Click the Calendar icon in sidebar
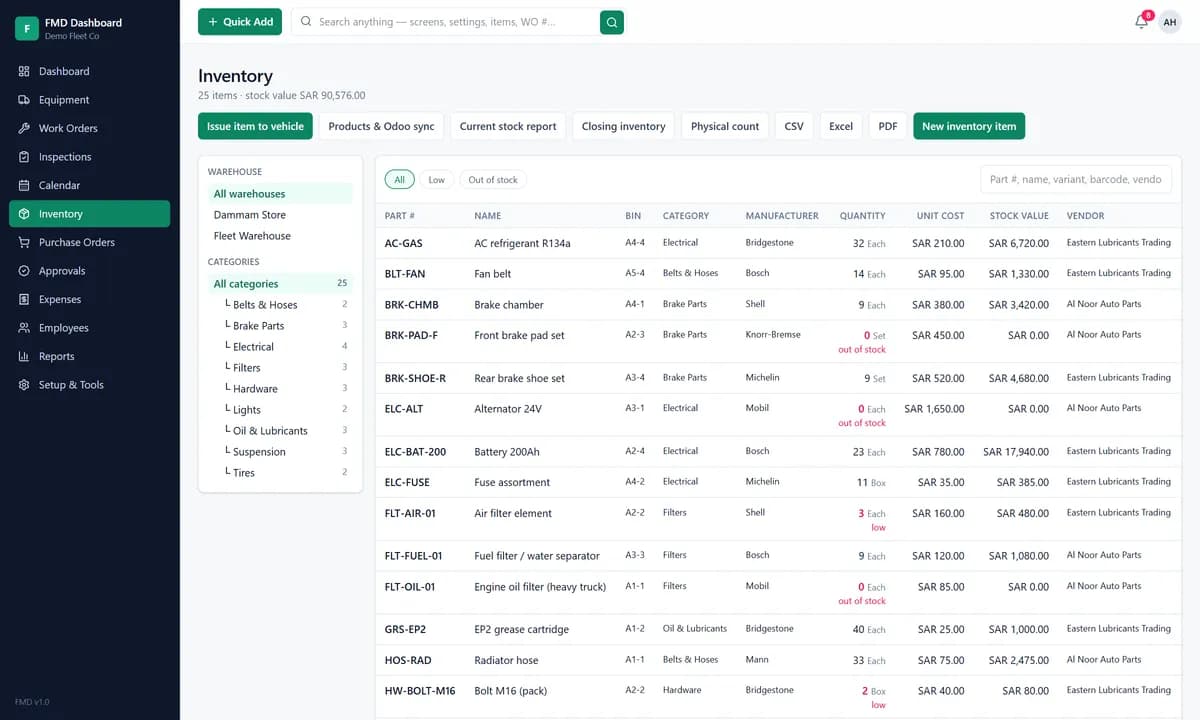The image size is (1200, 720). [x=24, y=186]
